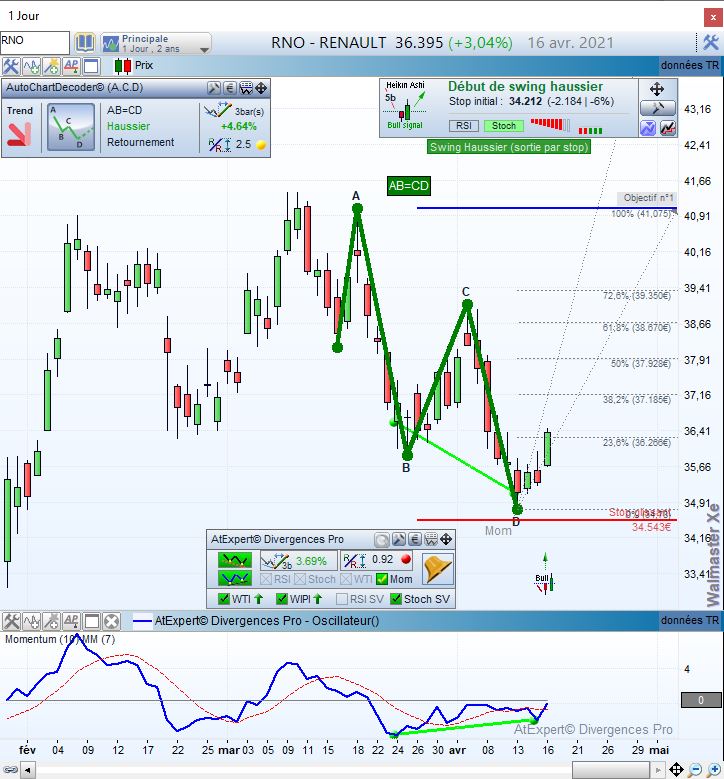Toggle the Stoch SV checkbox
This screenshot has height=779, width=724.
click(x=396, y=599)
